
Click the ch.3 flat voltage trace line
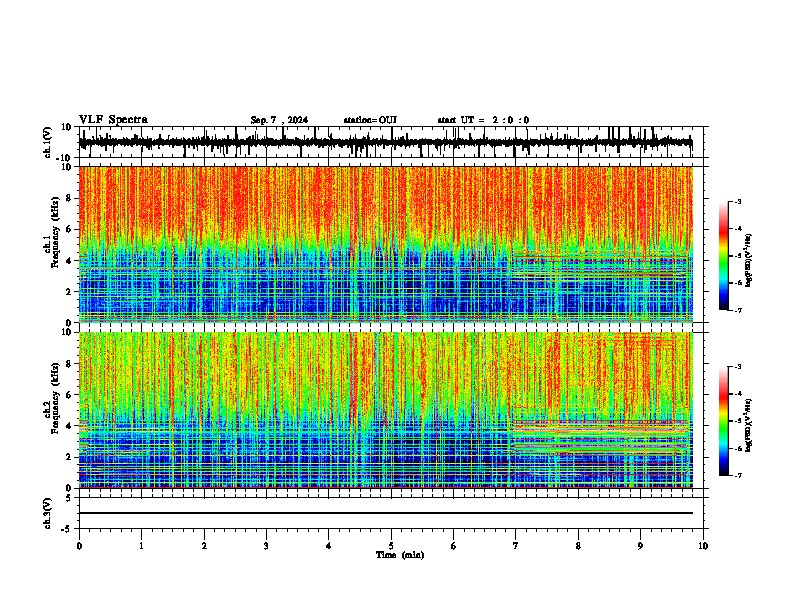[x=385, y=513]
